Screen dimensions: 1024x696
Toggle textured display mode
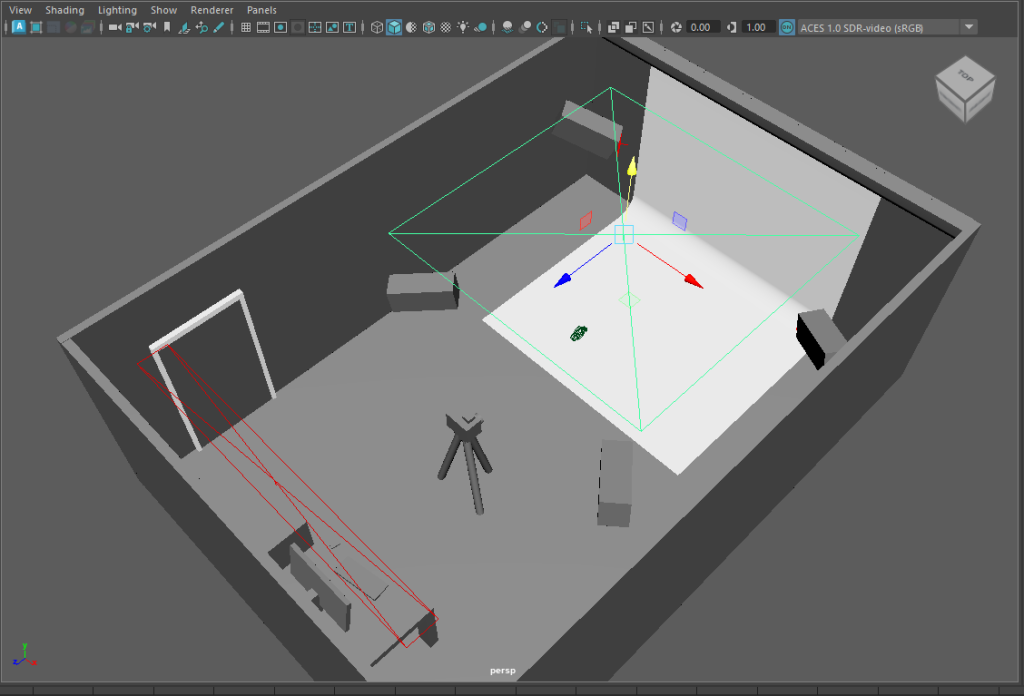[x=445, y=27]
